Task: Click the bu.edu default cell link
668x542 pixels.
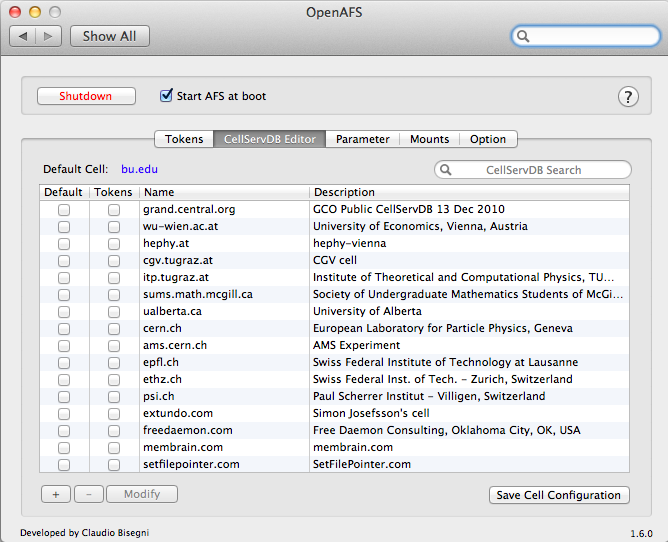Action: 139,169
